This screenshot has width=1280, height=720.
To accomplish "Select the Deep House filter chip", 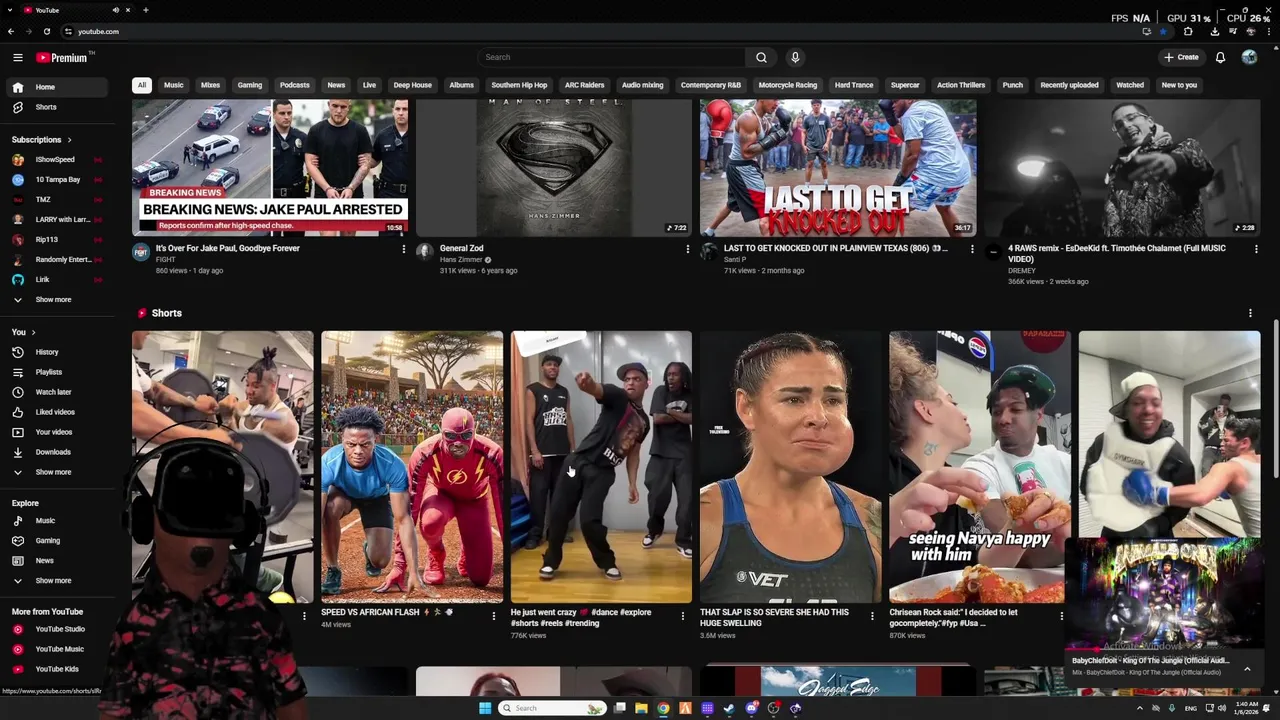I will coord(413,85).
